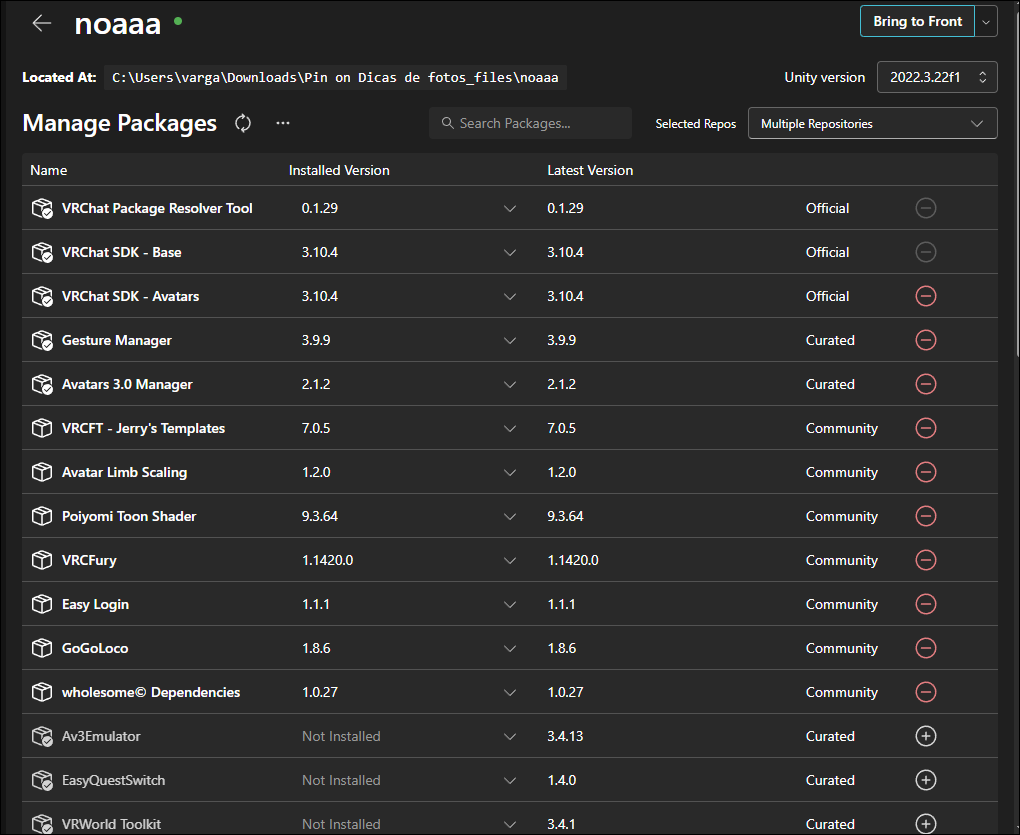
Task: Click the Installed Version column header
Action: point(339,170)
